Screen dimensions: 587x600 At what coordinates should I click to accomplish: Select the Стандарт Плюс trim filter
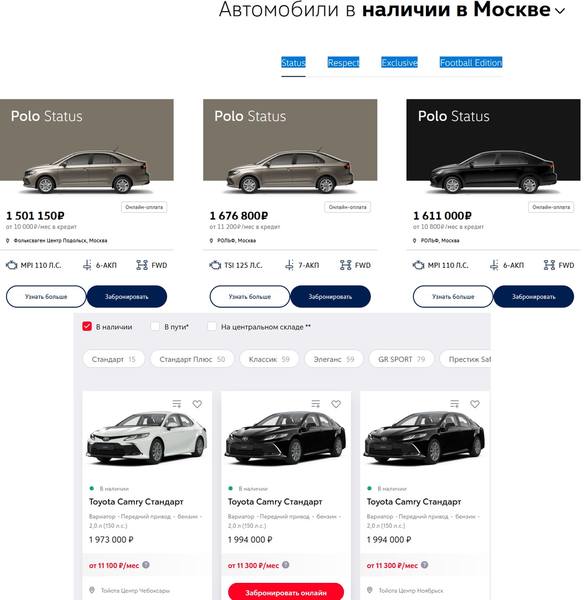pos(192,359)
